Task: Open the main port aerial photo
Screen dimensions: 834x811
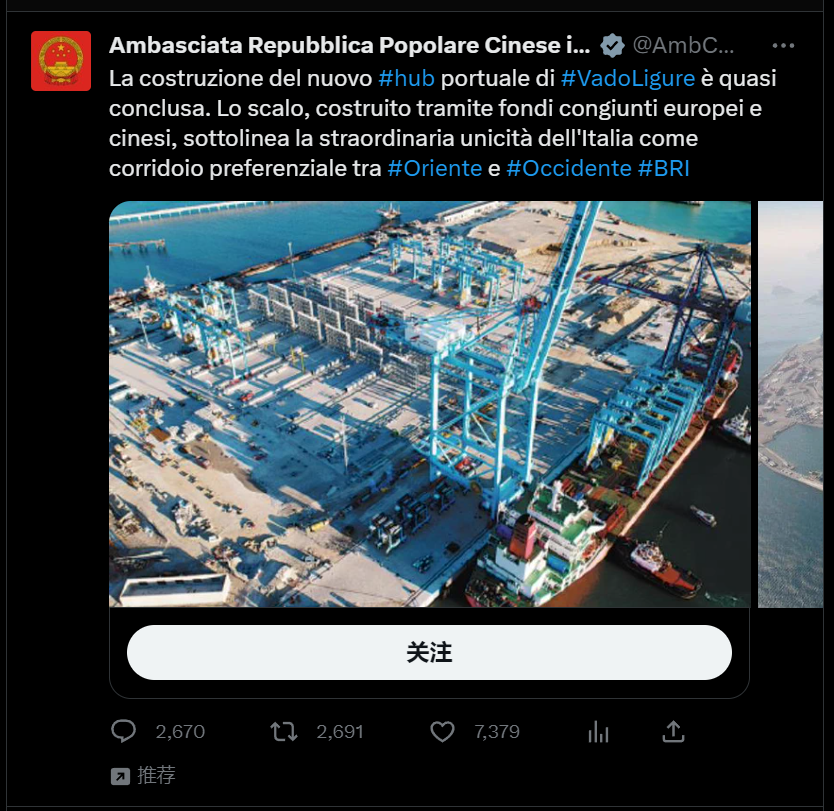Action: [430, 404]
